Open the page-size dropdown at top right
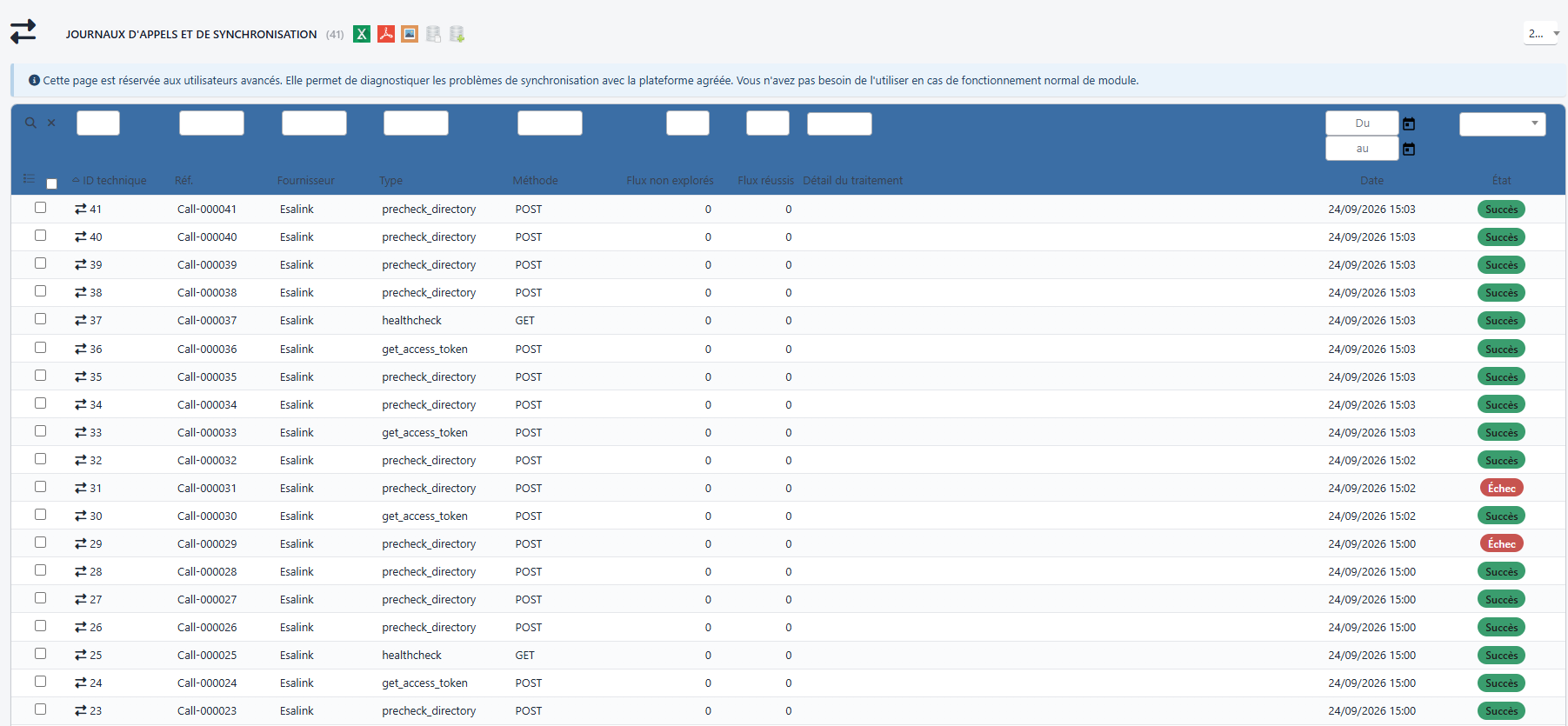Image resolution: width=1568 pixels, height=726 pixels. [1542, 34]
